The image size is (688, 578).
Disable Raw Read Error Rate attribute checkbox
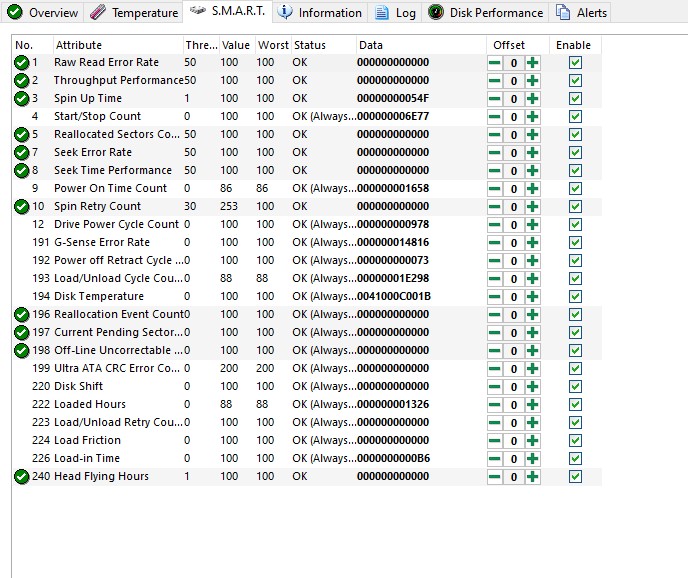tap(575, 63)
